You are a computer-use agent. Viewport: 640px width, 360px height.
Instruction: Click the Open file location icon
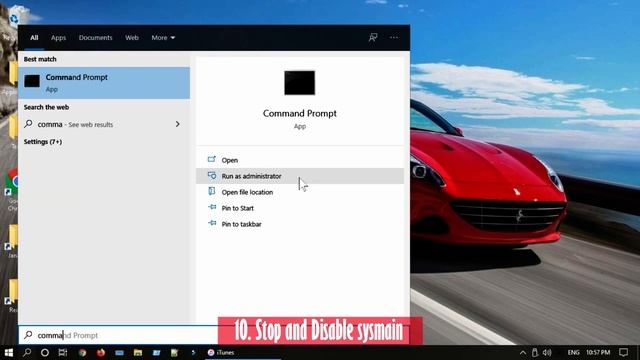click(x=211, y=191)
